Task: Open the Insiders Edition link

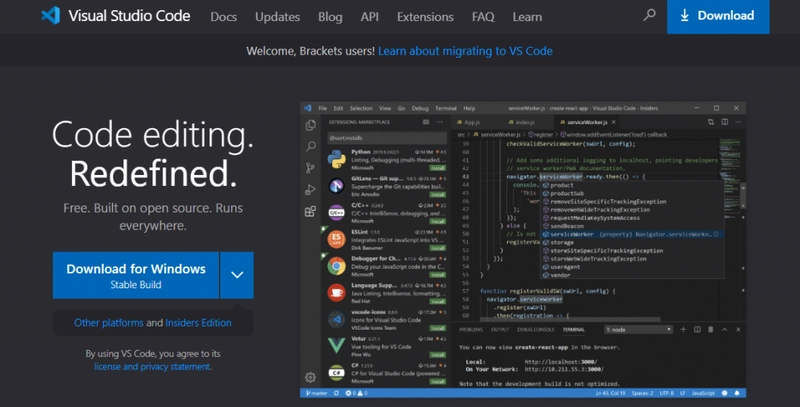Action: coord(198,323)
